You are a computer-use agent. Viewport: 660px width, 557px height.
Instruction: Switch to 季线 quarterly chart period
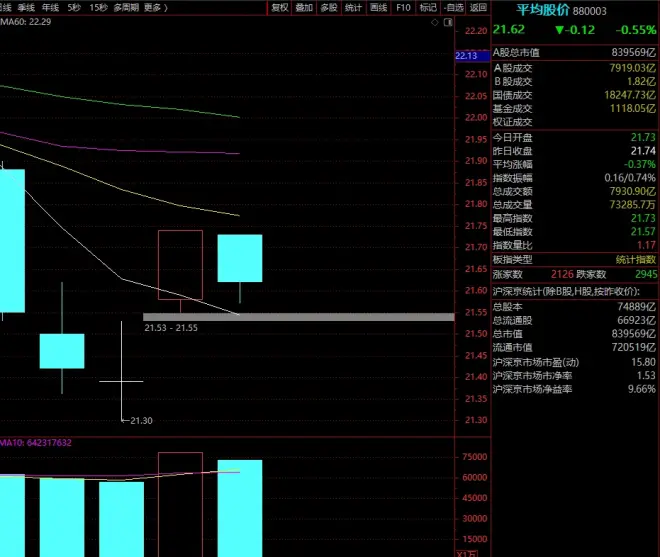click(26, 7)
